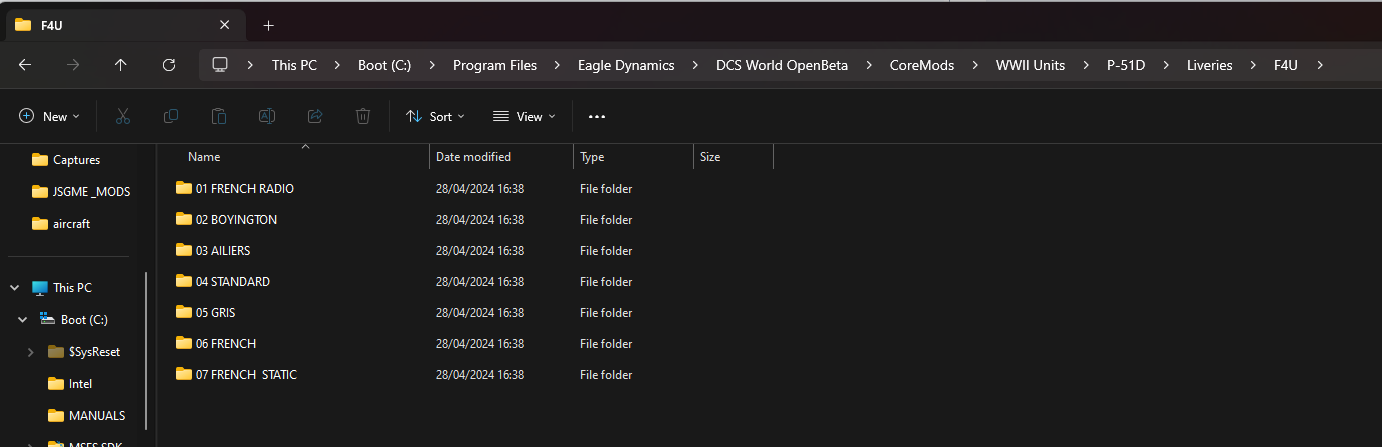Click the DCS World OpenBeta breadcrumb
1382x447 pixels.
pos(782,65)
